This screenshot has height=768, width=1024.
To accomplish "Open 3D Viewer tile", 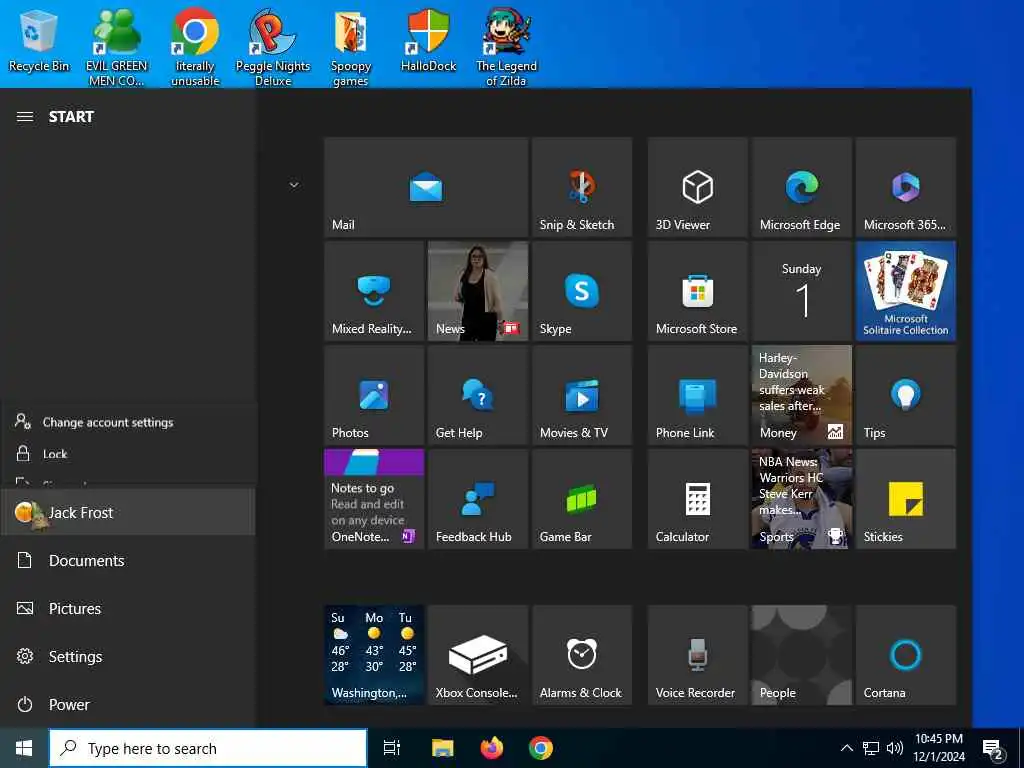I will click(x=697, y=187).
